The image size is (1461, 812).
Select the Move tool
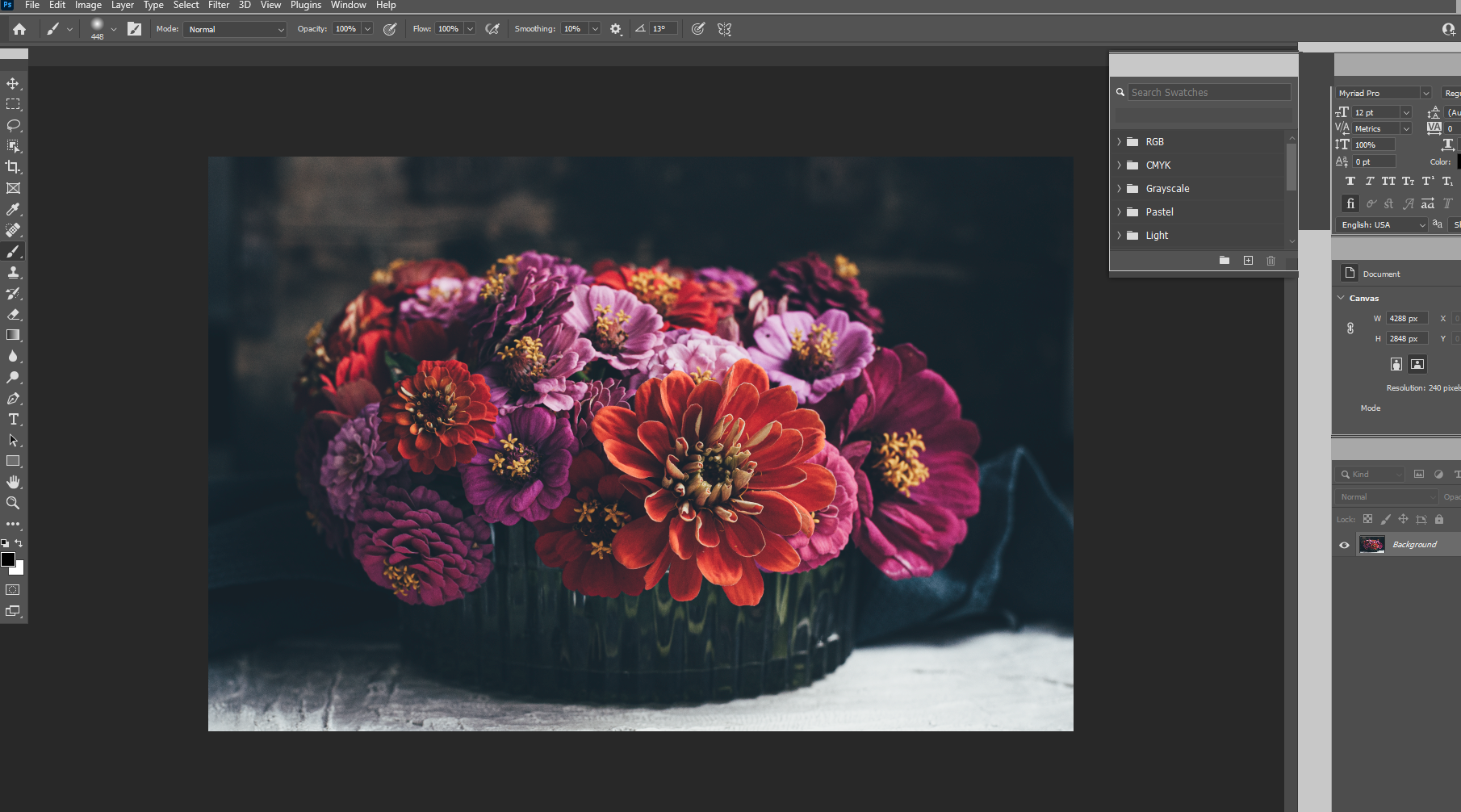[13, 82]
